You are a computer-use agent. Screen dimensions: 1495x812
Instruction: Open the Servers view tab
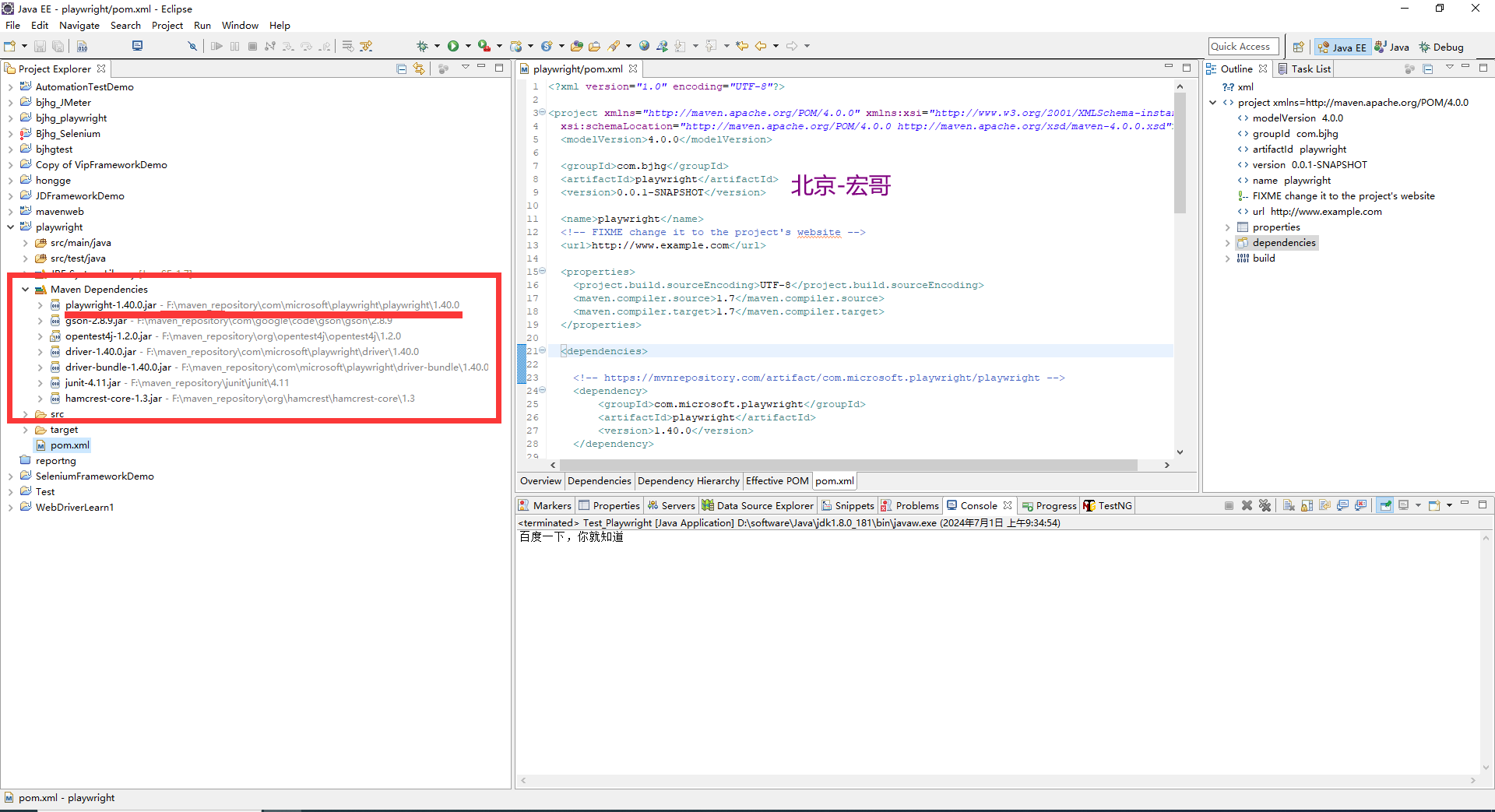pos(671,506)
